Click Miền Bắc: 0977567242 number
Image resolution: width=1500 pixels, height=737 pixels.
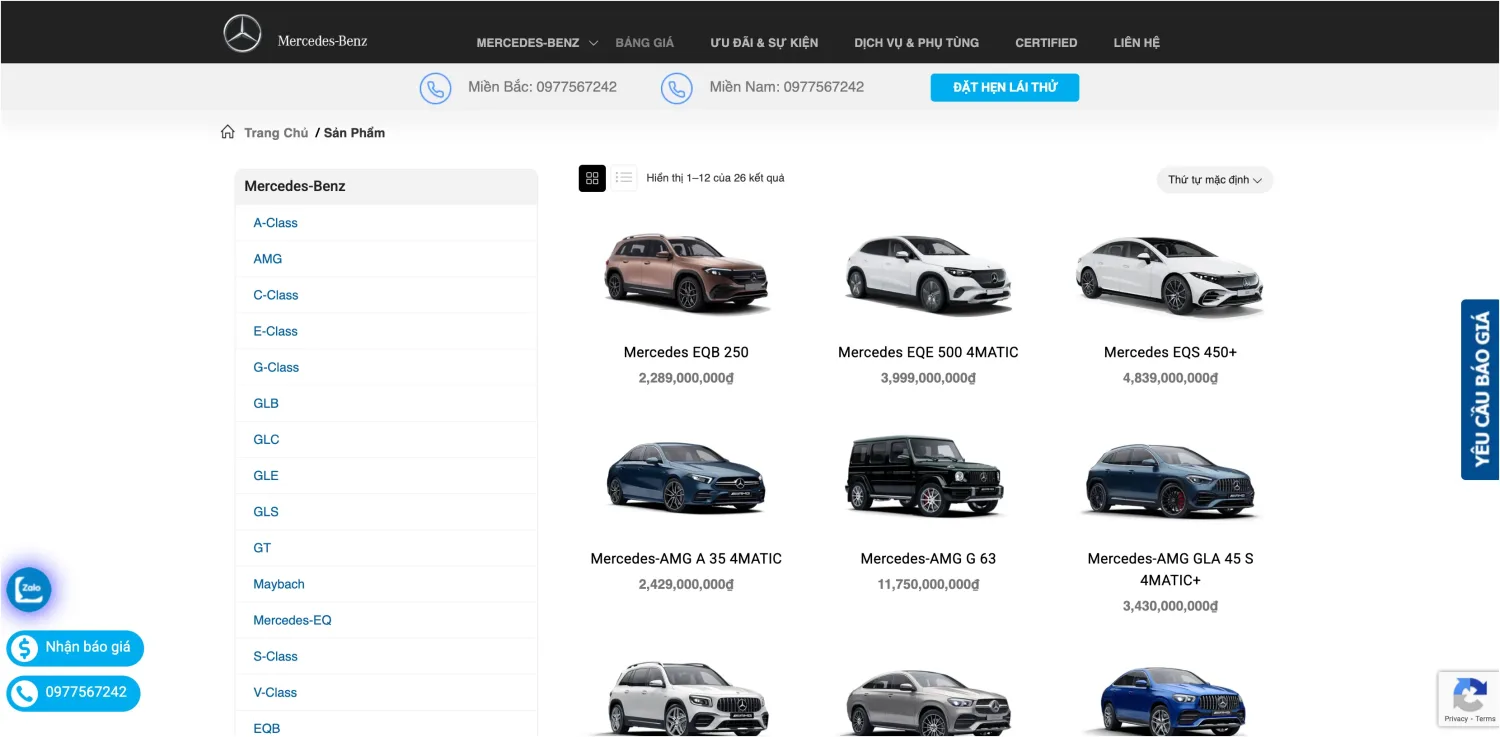[x=542, y=87]
